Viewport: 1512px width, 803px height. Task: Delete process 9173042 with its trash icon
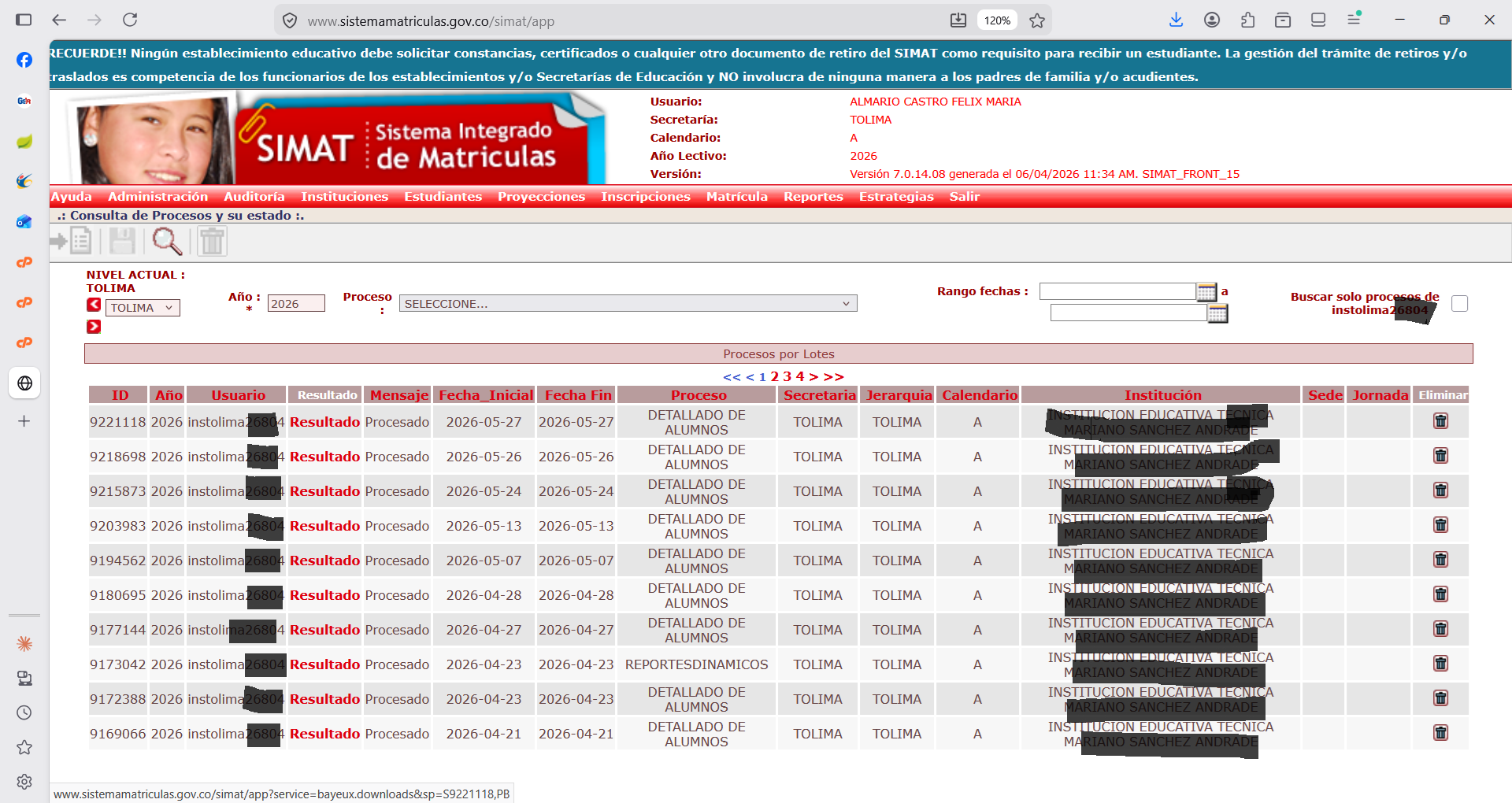click(x=1440, y=664)
